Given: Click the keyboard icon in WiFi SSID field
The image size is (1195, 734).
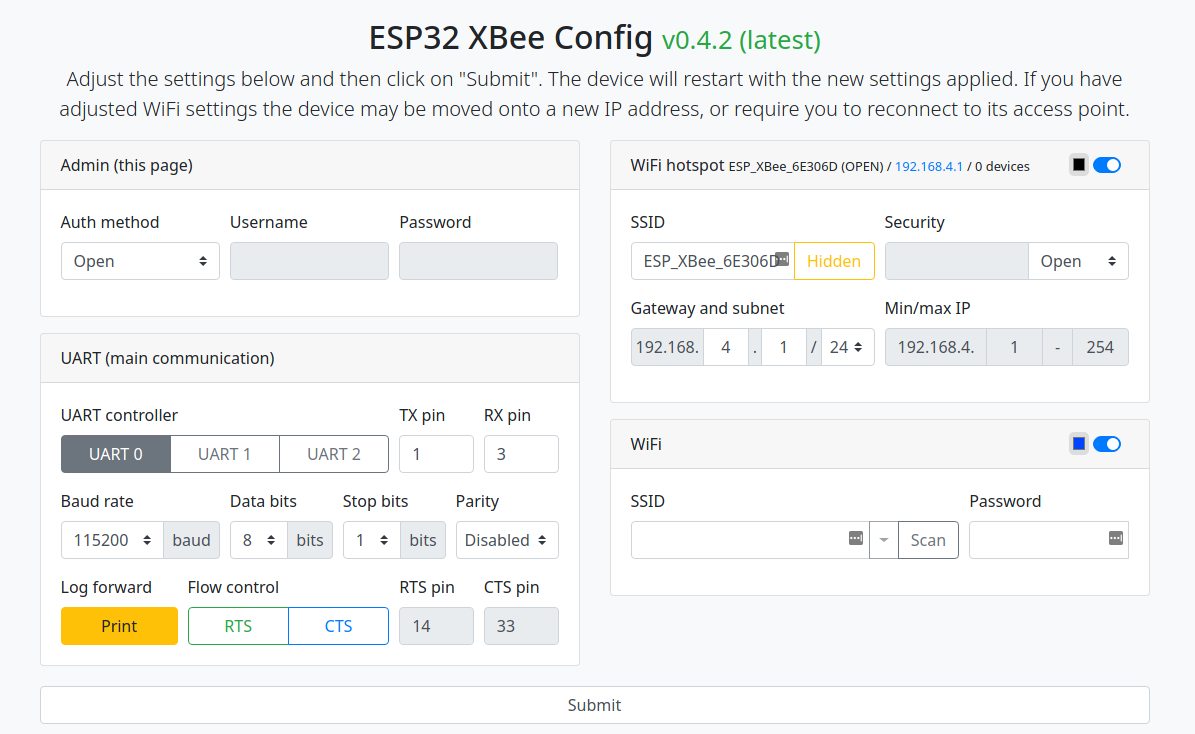Looking at the screenshot, I should coord(855,539).
